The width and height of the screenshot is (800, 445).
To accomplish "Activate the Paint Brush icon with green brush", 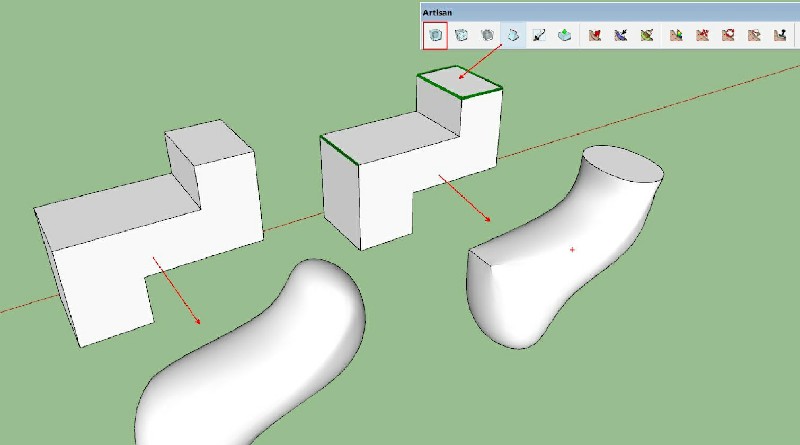I will tap(647, 35).
